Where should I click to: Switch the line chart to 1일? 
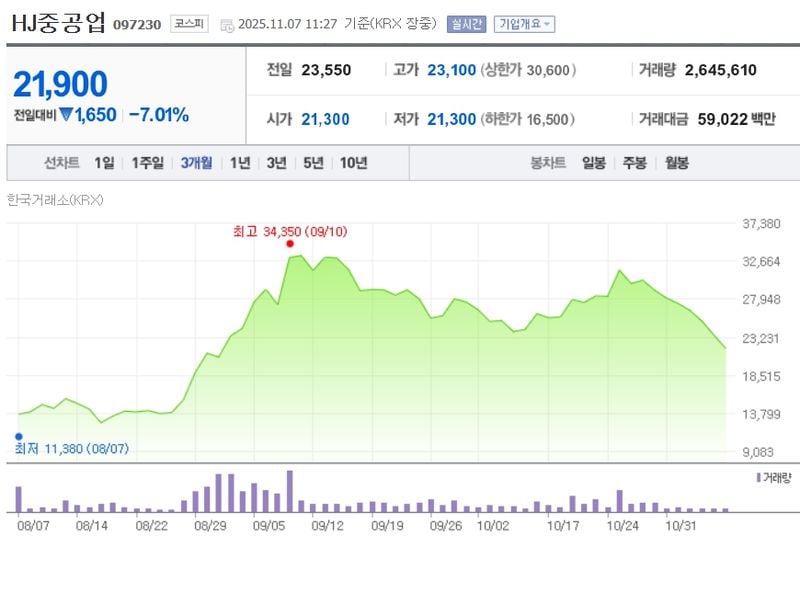(x=104, y=163)
